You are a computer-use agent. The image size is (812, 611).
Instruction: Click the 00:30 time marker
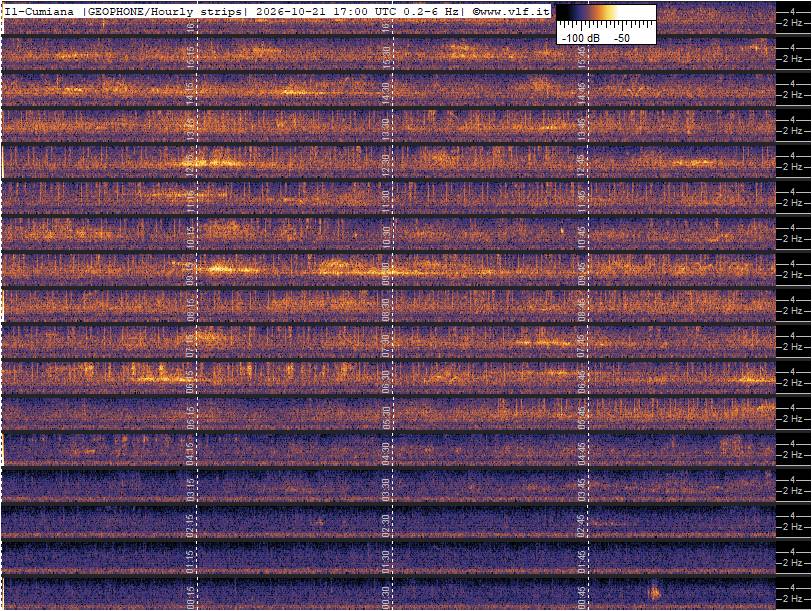pos(386,598)
